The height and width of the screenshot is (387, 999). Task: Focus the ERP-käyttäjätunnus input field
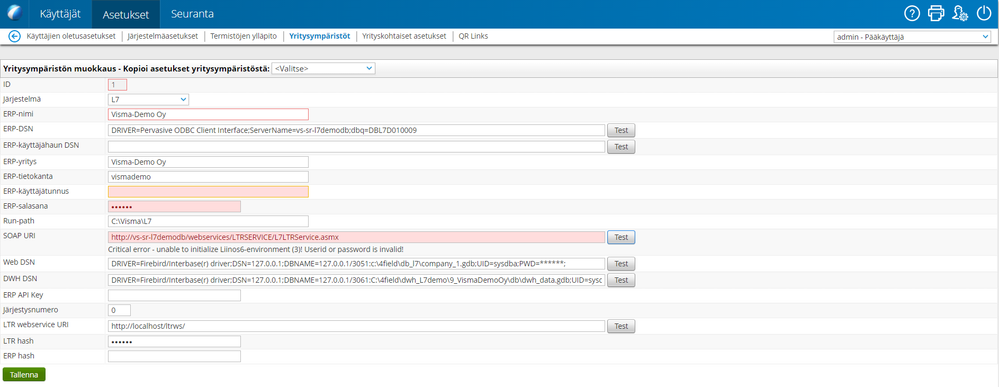pos(208,191)
